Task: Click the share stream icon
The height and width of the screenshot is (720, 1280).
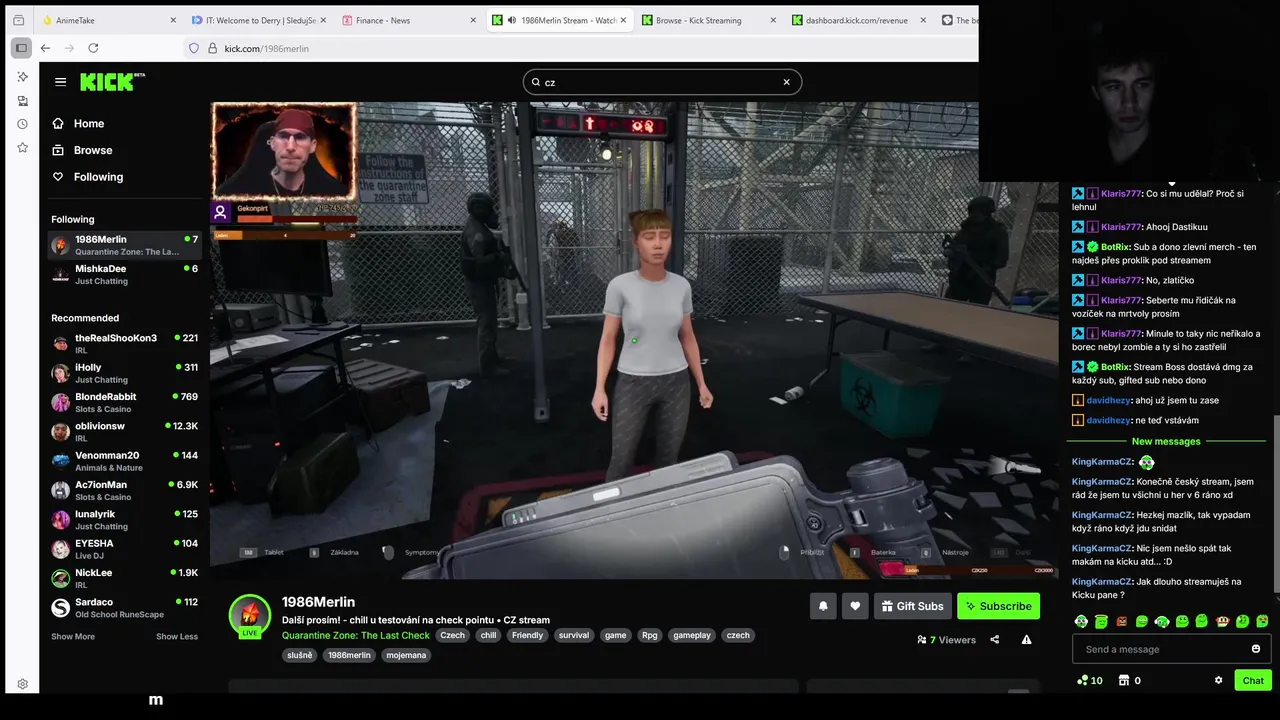Action: pos(995,640)
